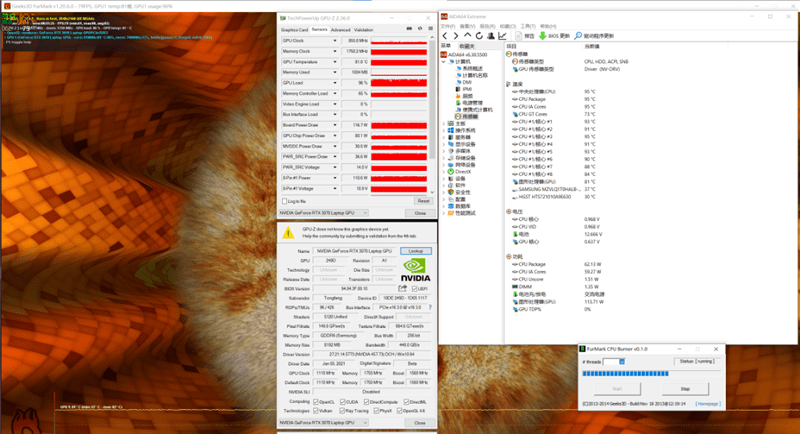Open the FurMark CPU Burner threads dropdown
Screen dimensions: 800x434
point(621,362)
